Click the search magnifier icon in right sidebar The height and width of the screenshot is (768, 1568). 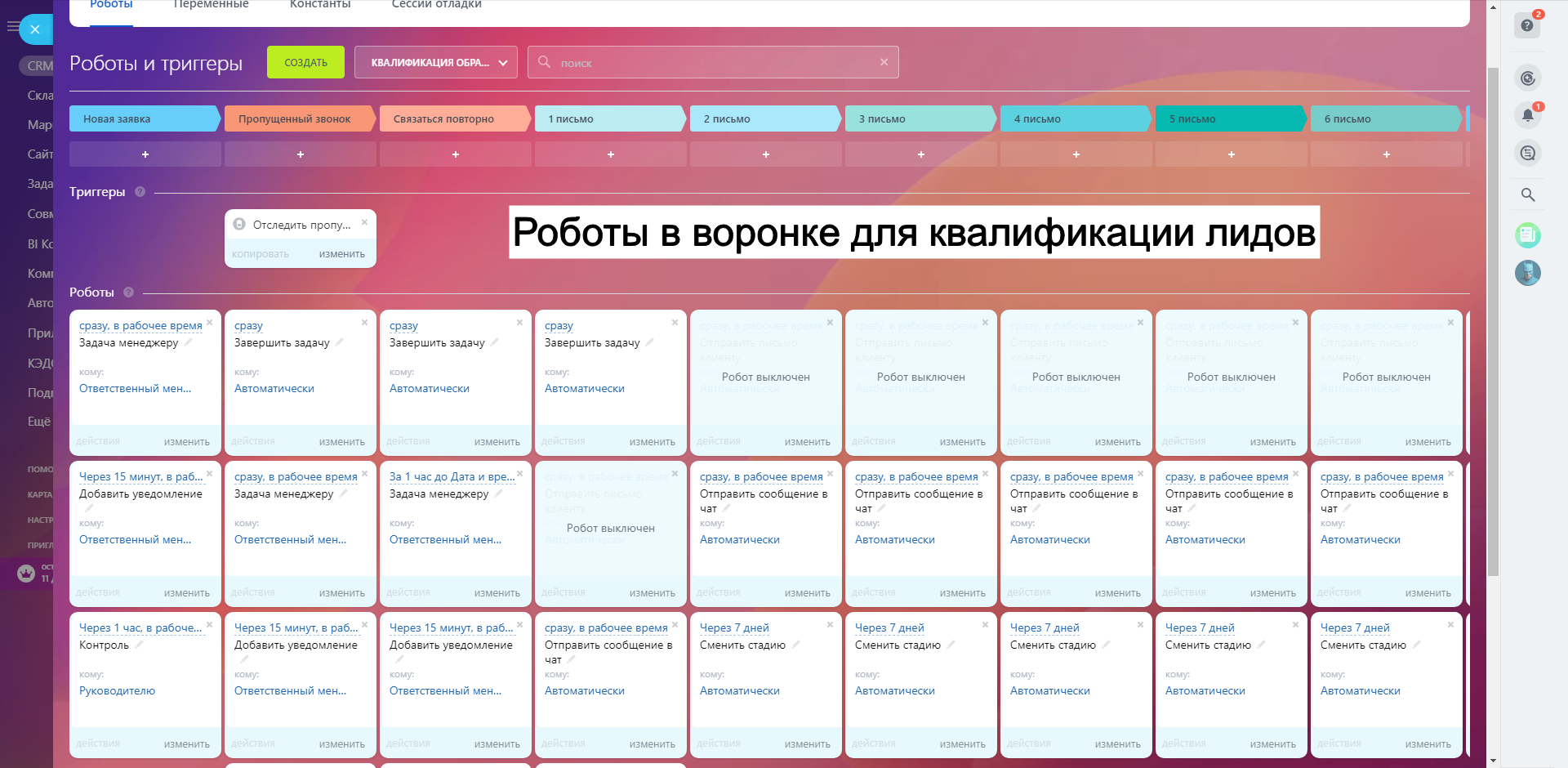point(1527,194)
